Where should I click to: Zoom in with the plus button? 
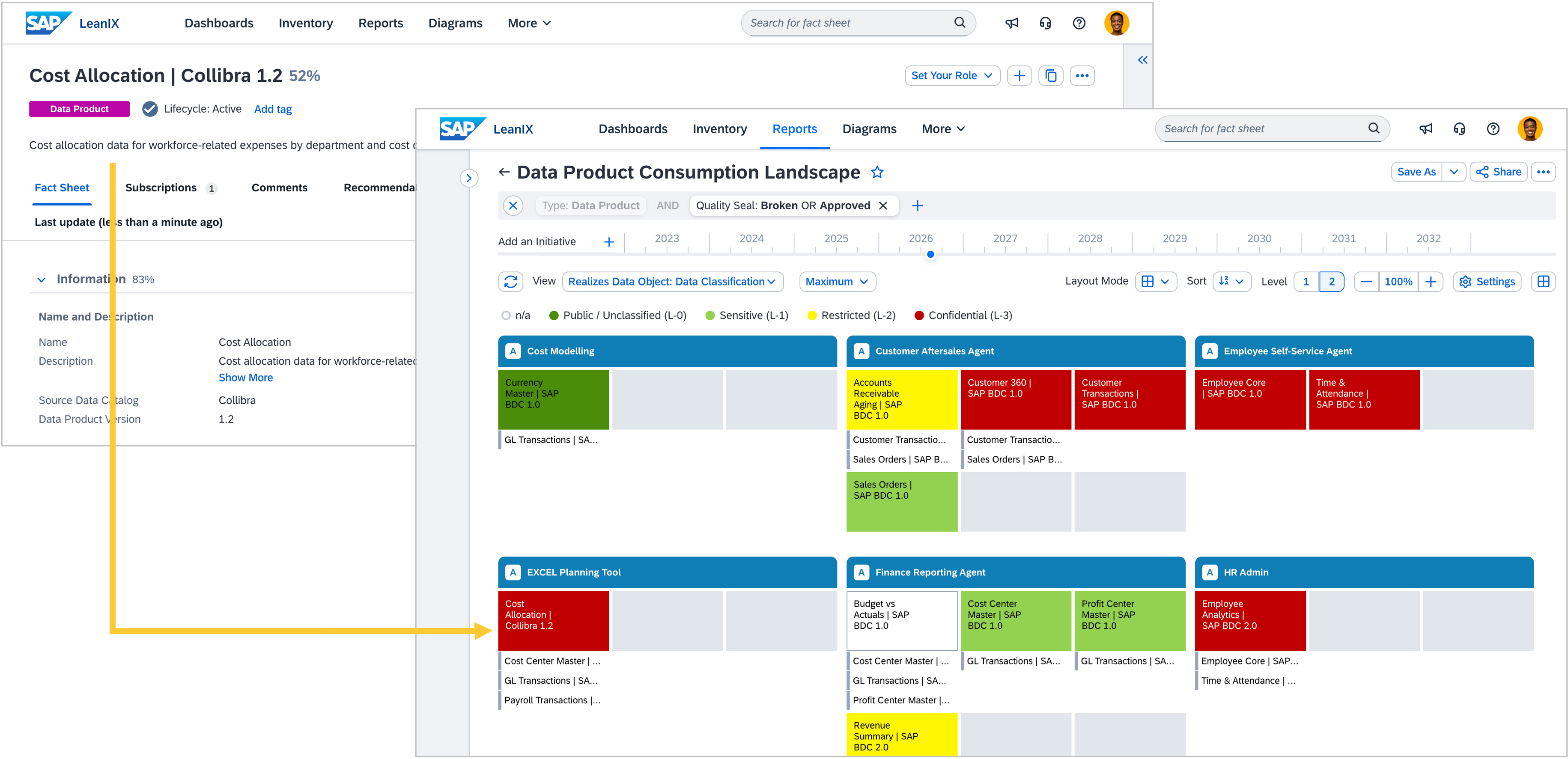(1431, 281)
